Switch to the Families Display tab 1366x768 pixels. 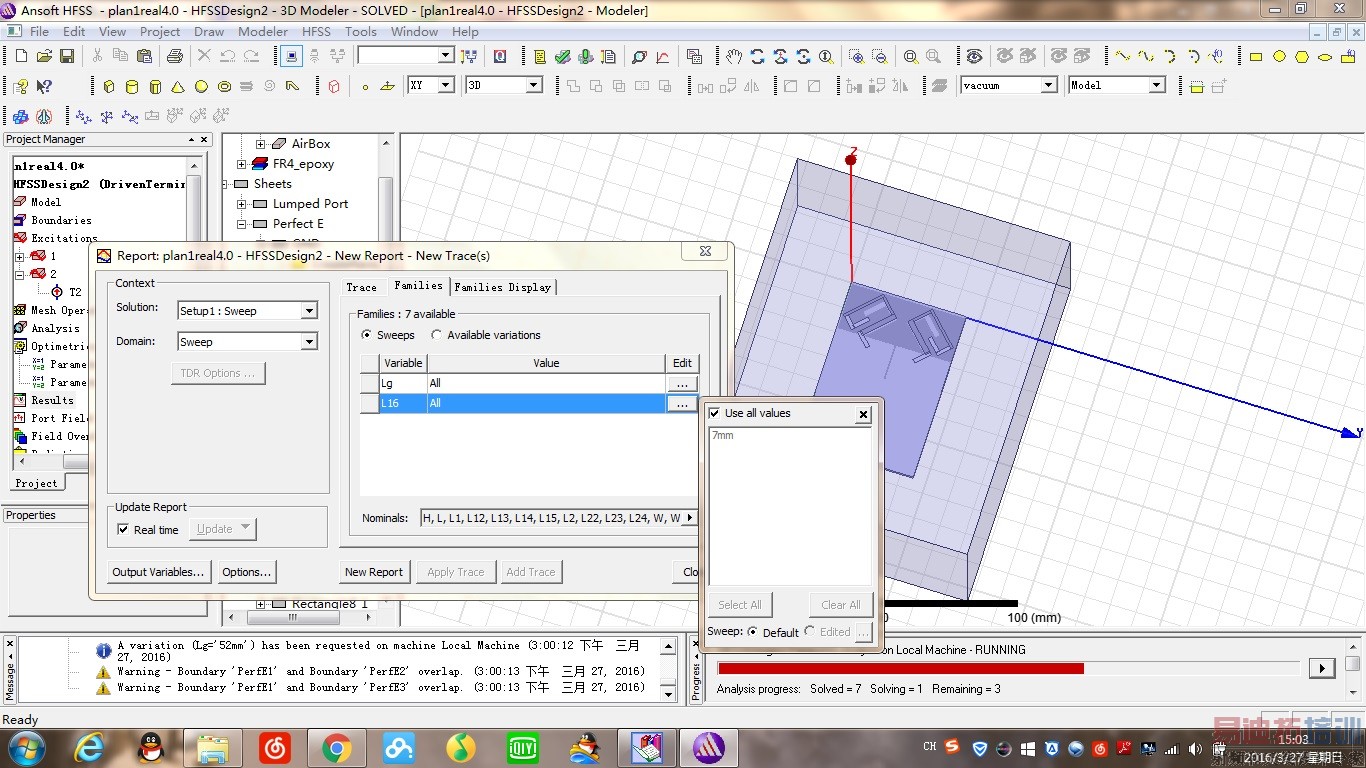[502, 287]
